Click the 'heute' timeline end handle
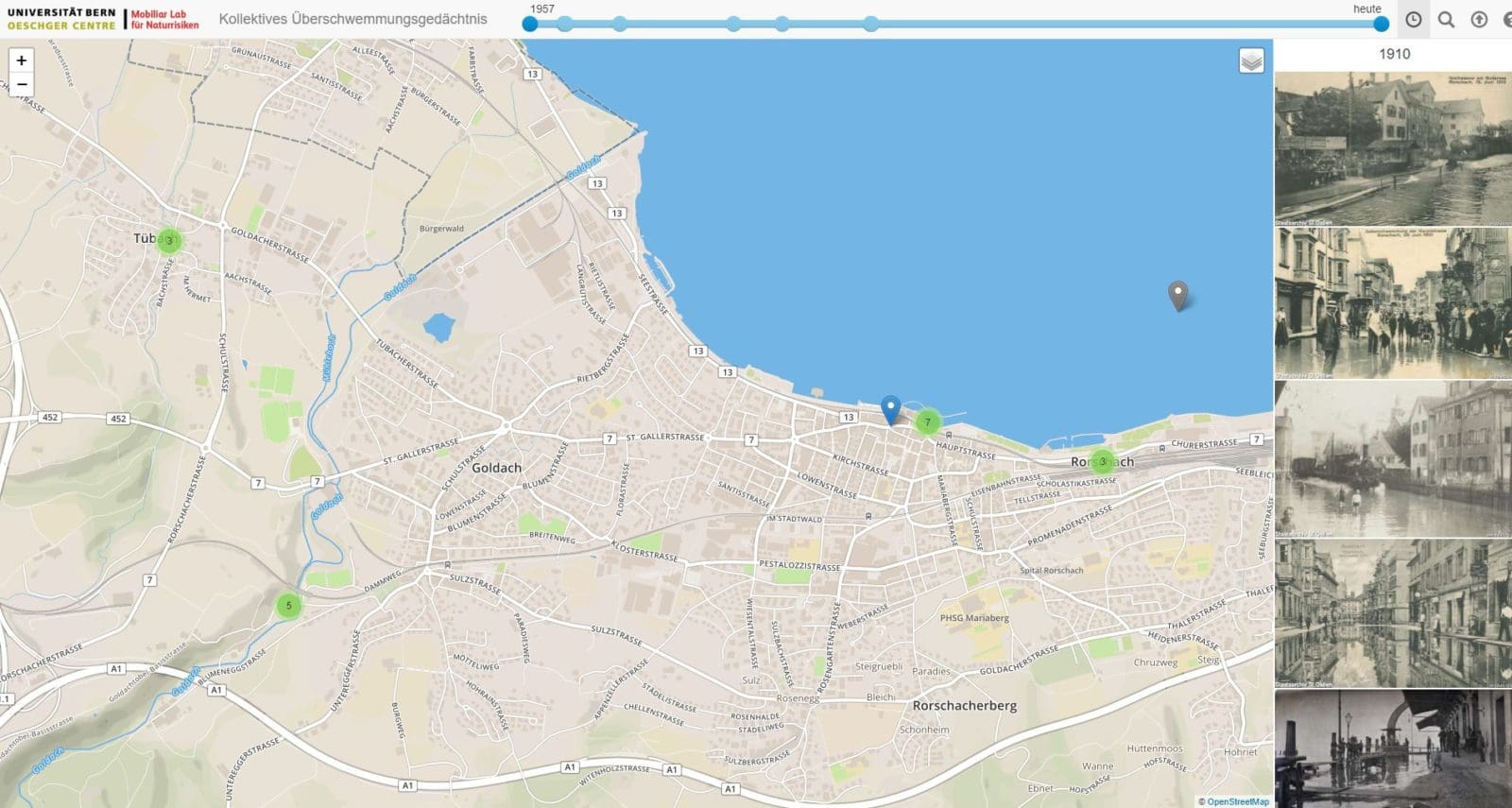Screen dimensions: 1512x808 pyautogui.click(x=1381, y=24)
